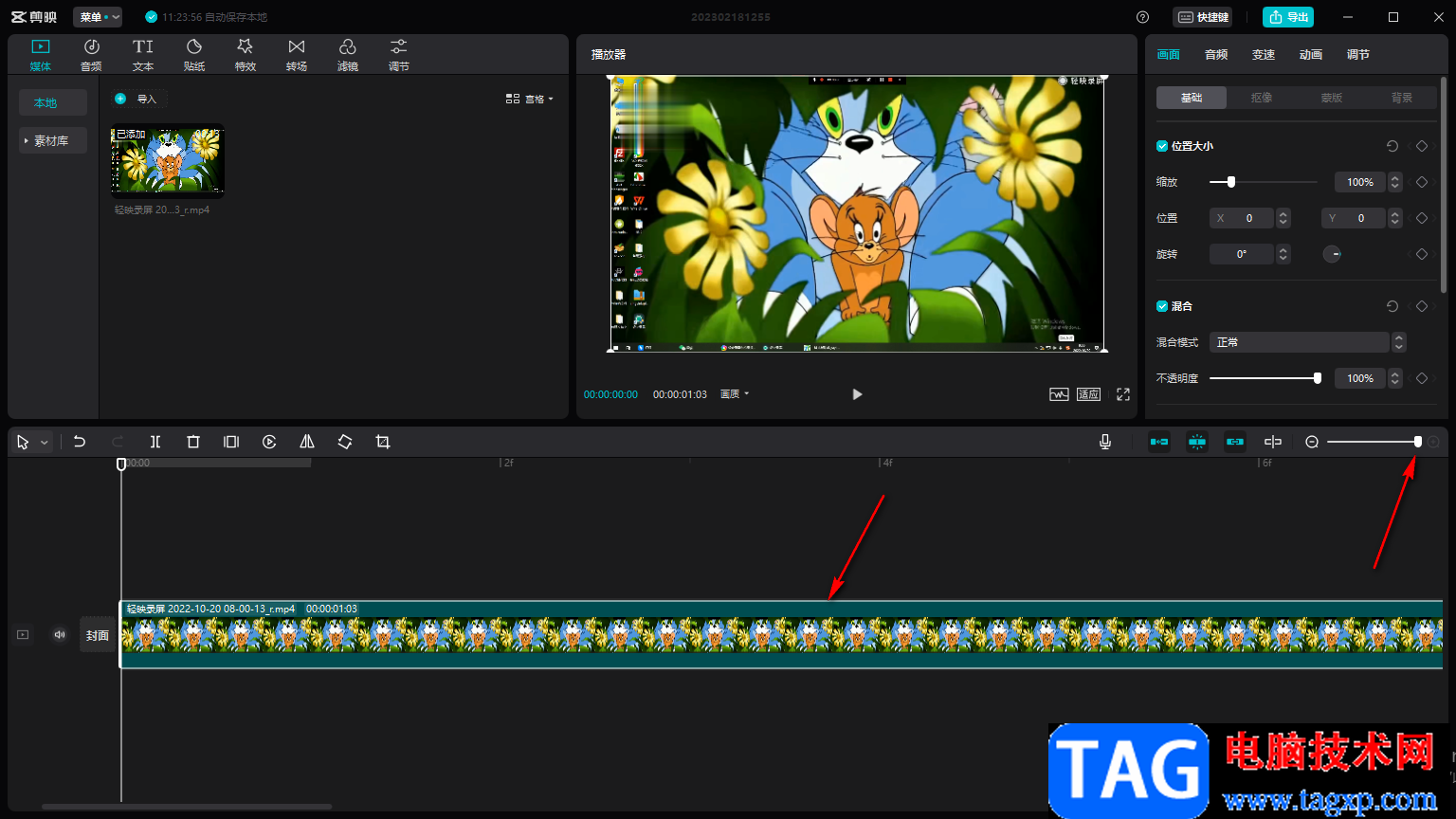
Task: Click the 不透明度 opacity slider
Action: pyautogui.click(x=1265, y=378)
